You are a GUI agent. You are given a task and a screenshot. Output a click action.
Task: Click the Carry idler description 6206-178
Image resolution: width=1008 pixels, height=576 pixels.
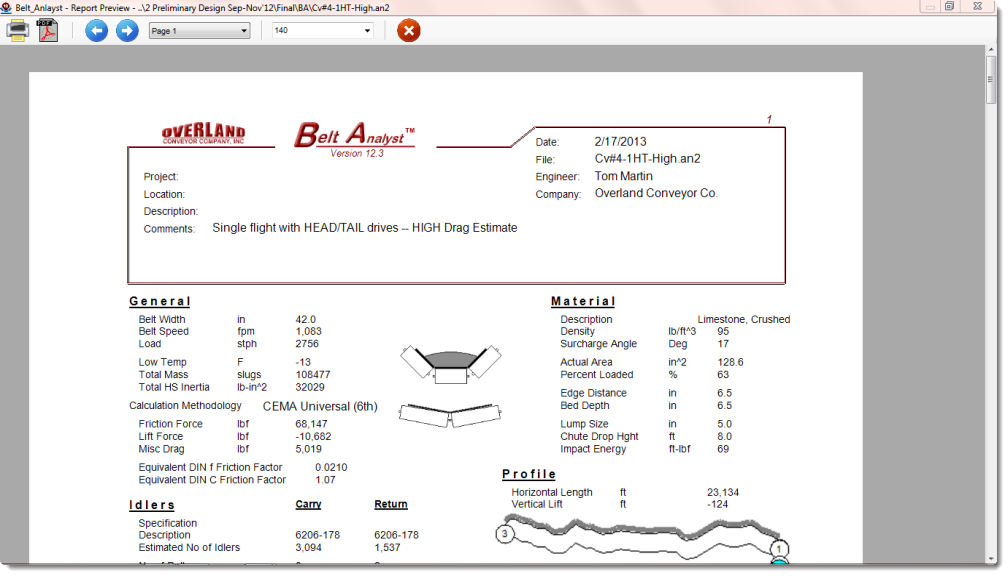(x=318, y=535)
